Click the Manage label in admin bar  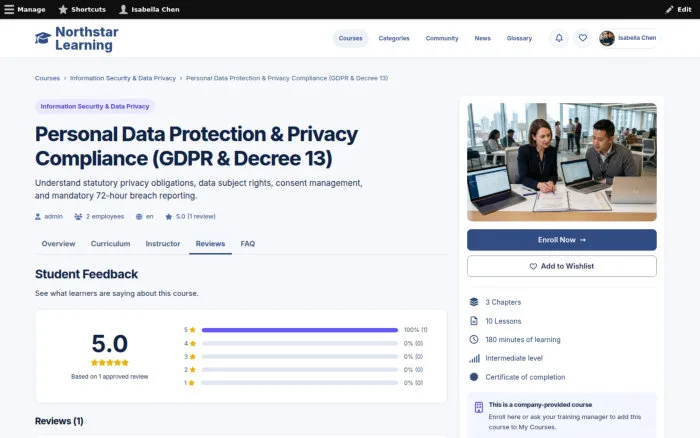click(31, 9)
